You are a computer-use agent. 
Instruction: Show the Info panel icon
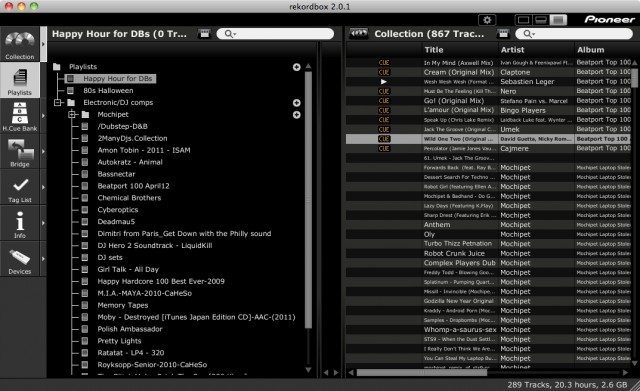tap(20, 224)
